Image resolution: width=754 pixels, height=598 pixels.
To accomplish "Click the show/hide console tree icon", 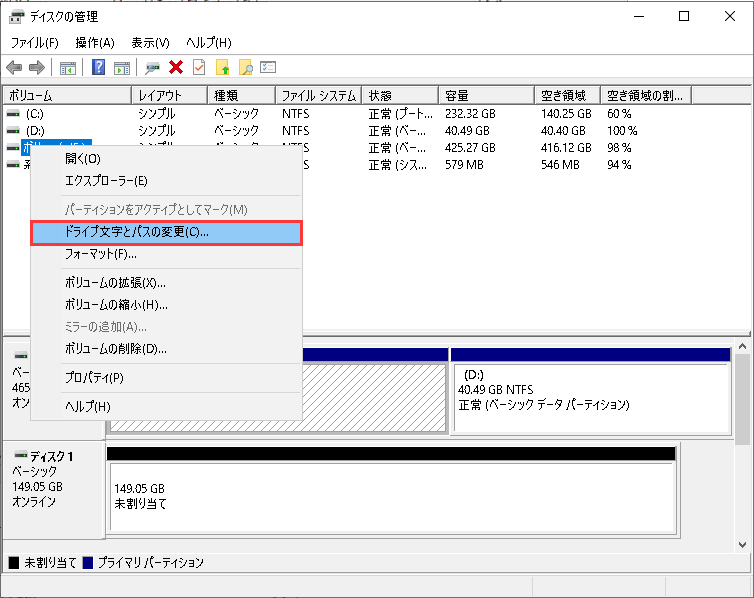I will [68, 68].
